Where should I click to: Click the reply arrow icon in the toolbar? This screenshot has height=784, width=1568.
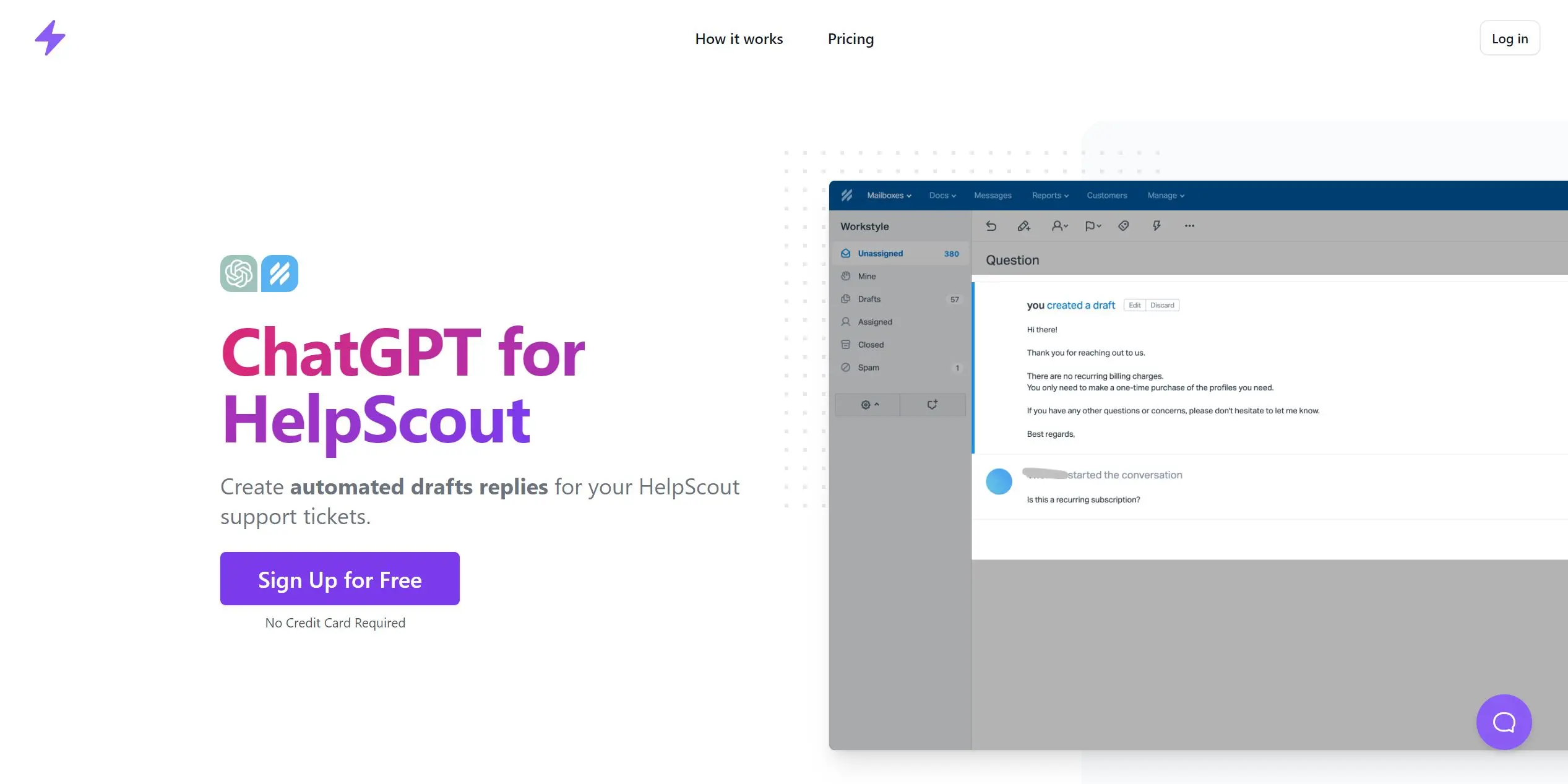tap(991, 226)
